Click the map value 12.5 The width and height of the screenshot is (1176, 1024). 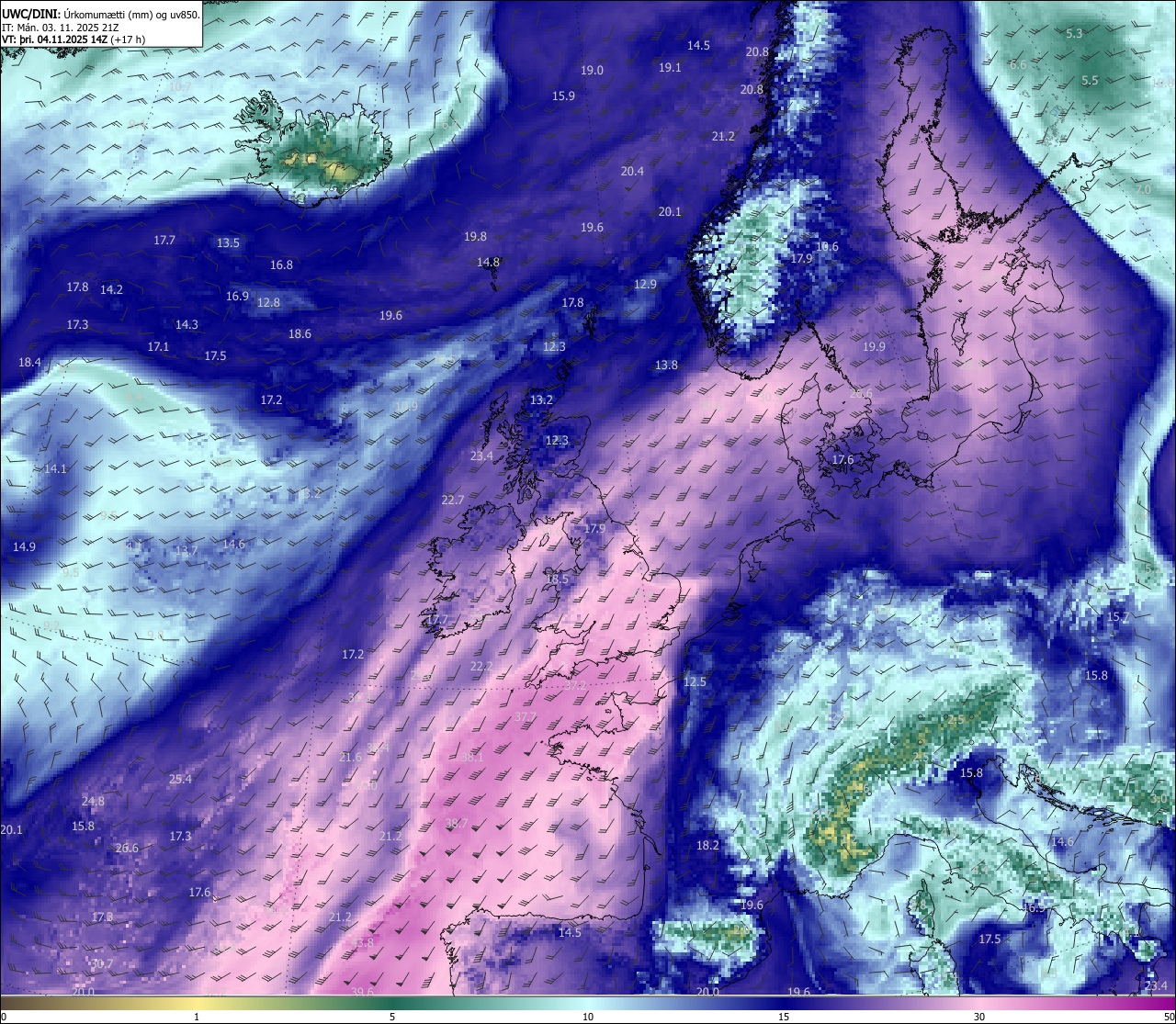click(695, 682)
